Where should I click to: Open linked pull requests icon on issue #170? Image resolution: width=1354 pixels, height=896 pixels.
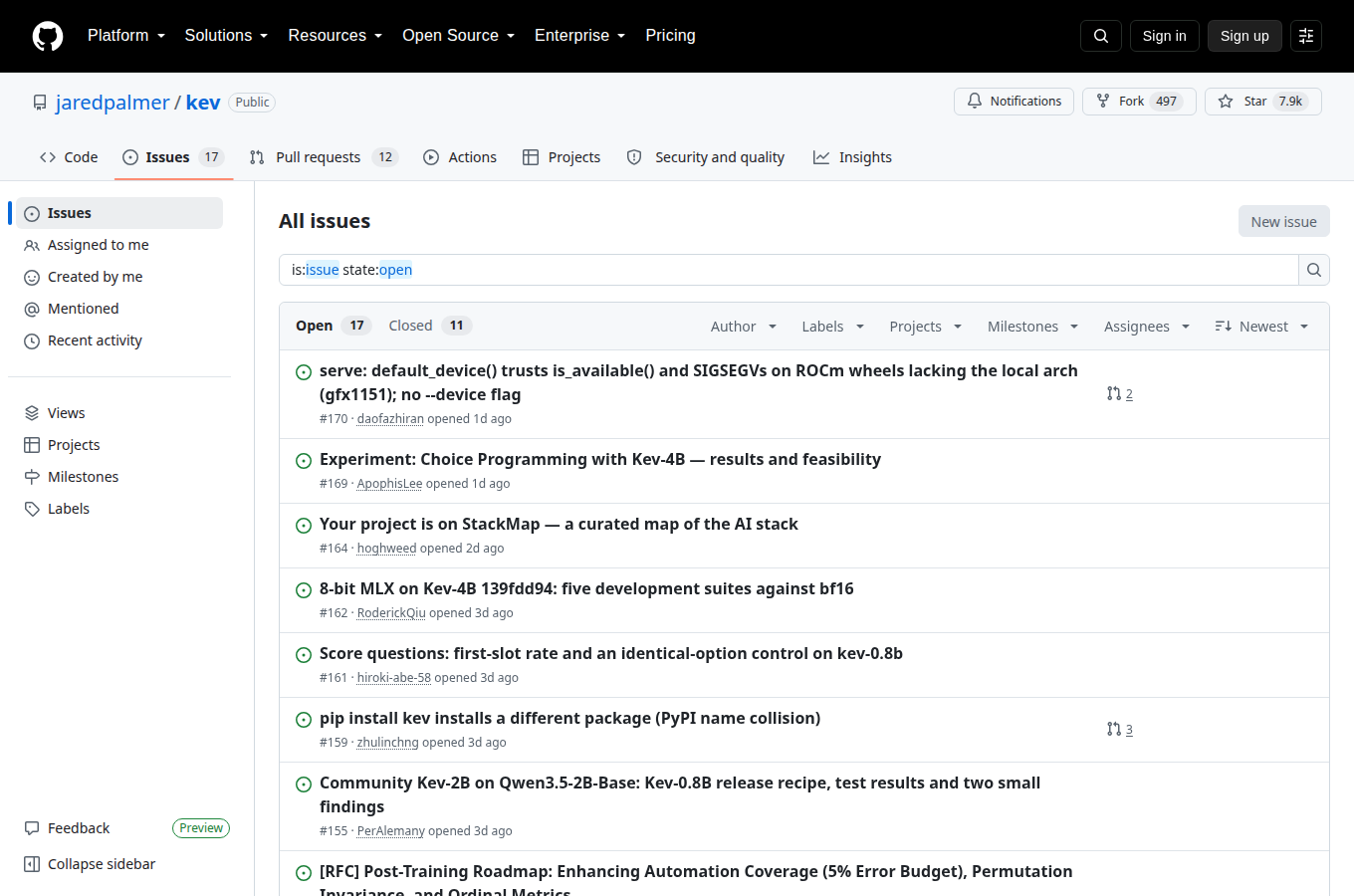1120,394
